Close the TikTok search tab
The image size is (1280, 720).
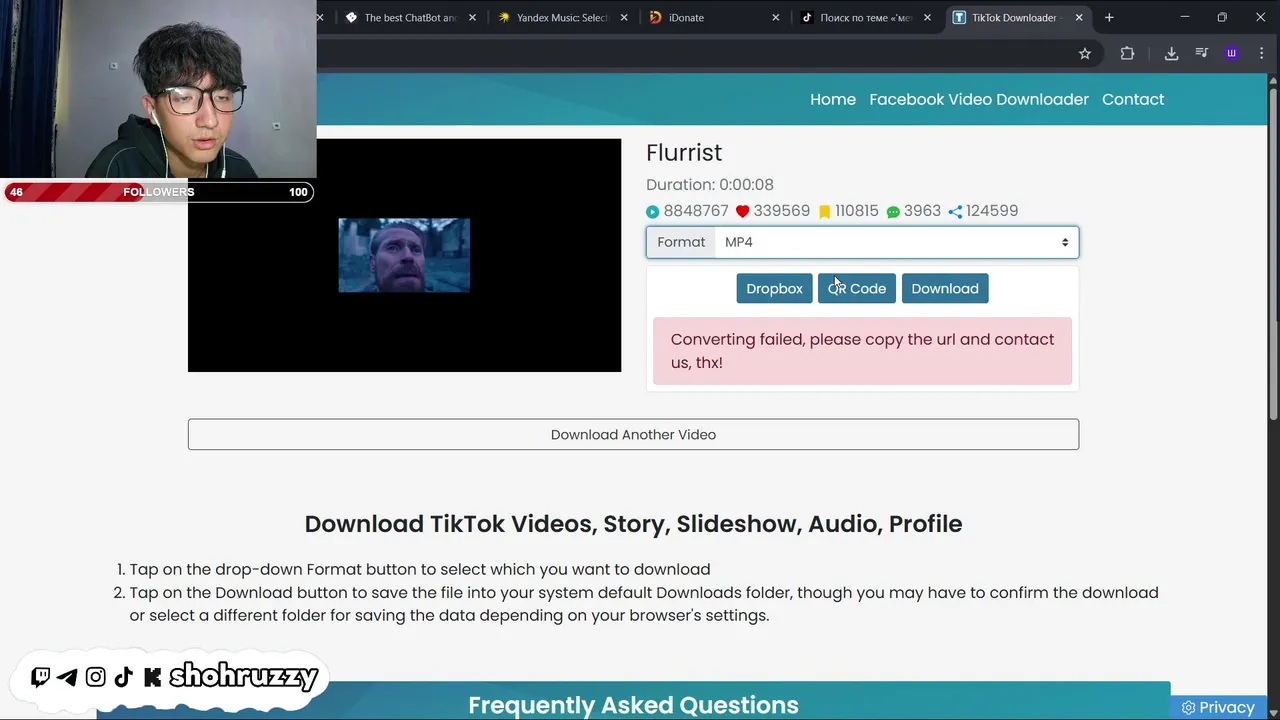click(x=927, y=17)
